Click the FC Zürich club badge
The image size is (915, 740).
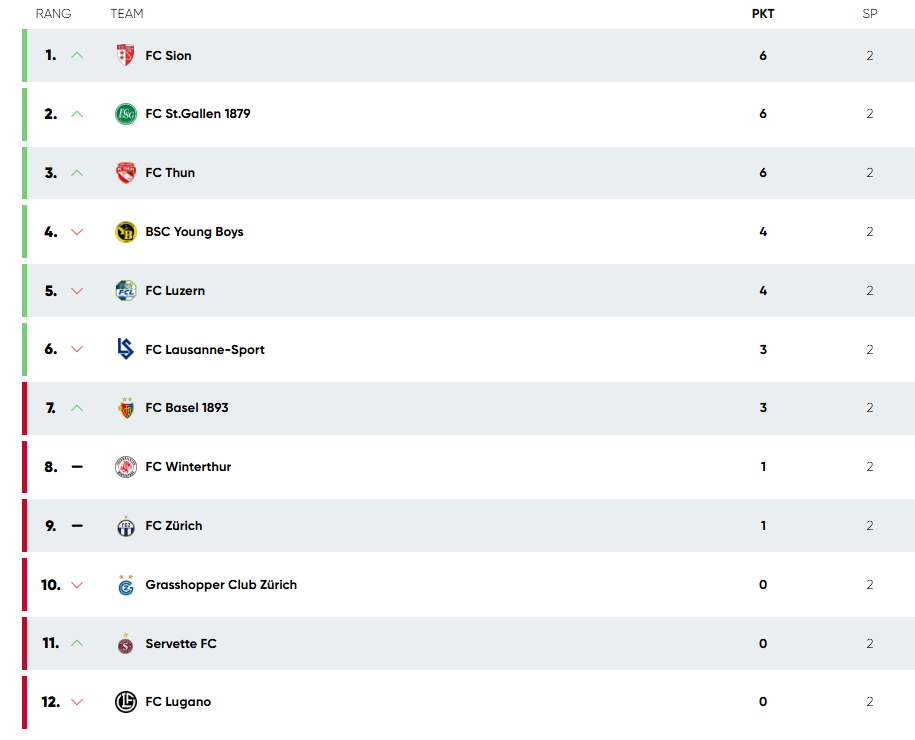(x=125, y=526)
